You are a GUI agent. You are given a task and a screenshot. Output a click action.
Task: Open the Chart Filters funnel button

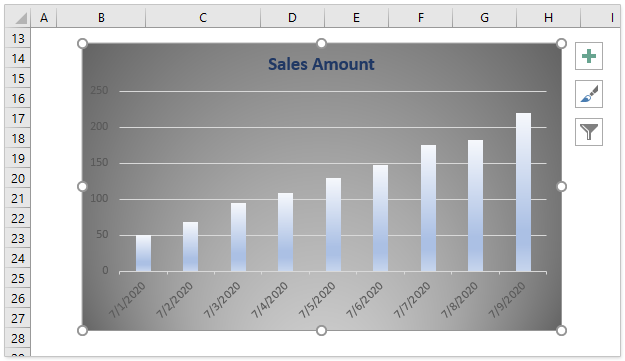coord(589,132)
